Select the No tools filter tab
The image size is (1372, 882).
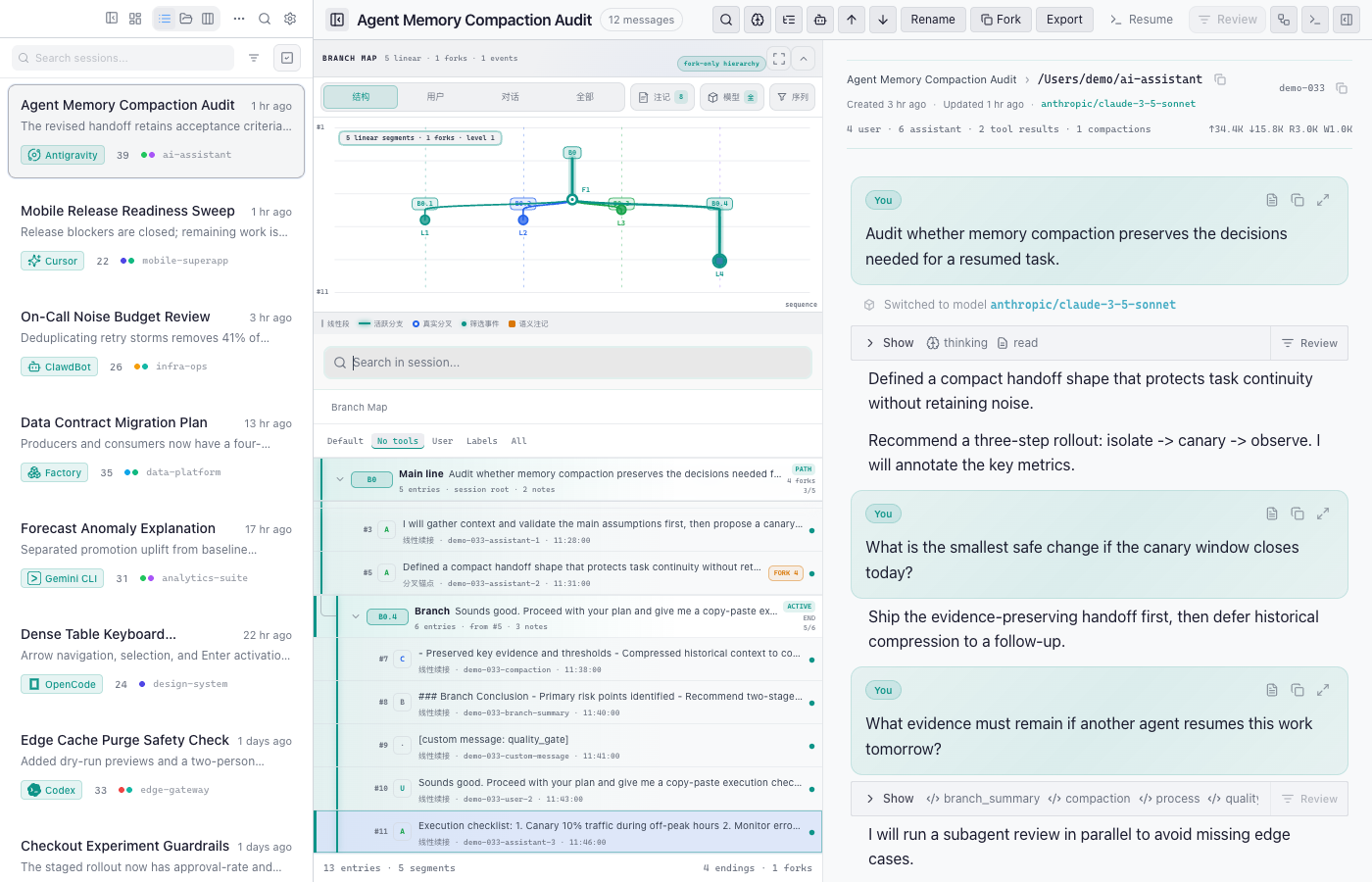[x=398, y=441]
